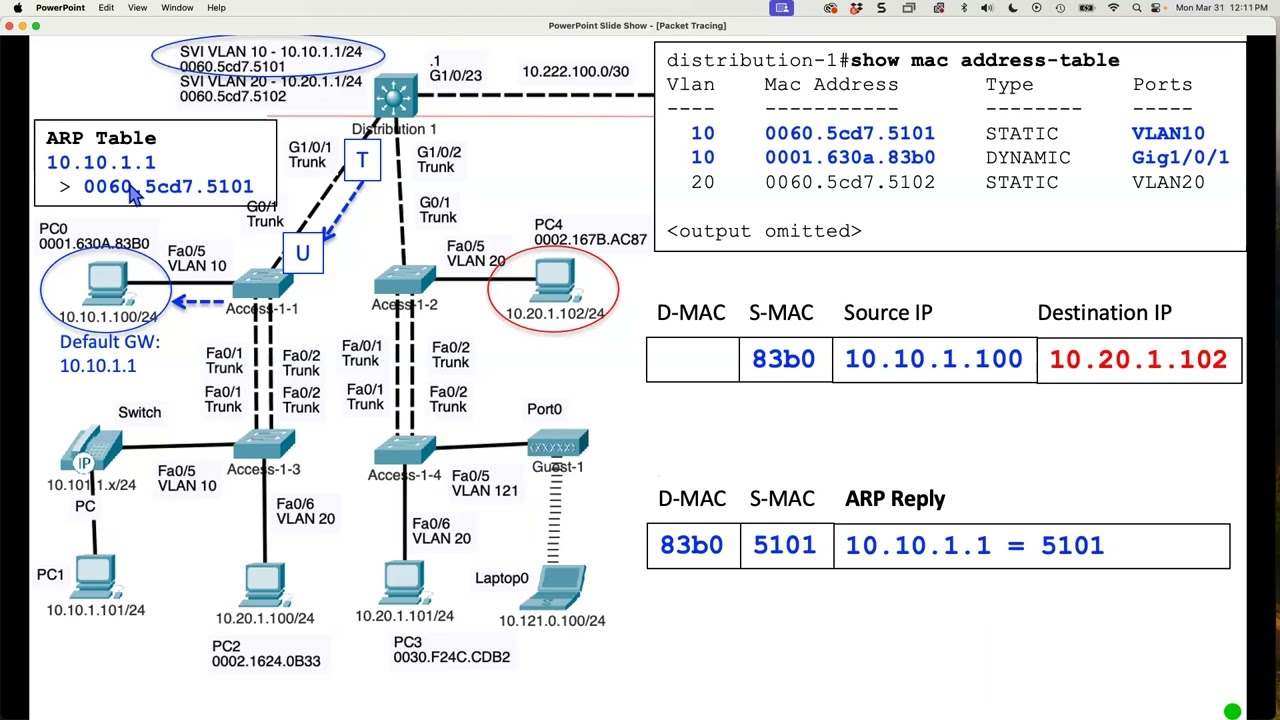Image resolution: width=1280 pixels, height=720 pixels.
Task: Click the green dot in bottom-right corner
Action: [1232, 712]
